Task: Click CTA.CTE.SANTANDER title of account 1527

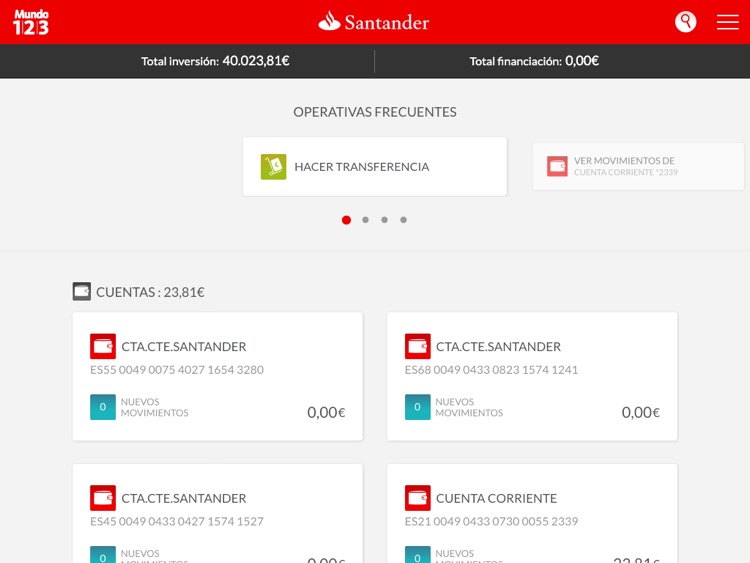Action: point(184,498)
